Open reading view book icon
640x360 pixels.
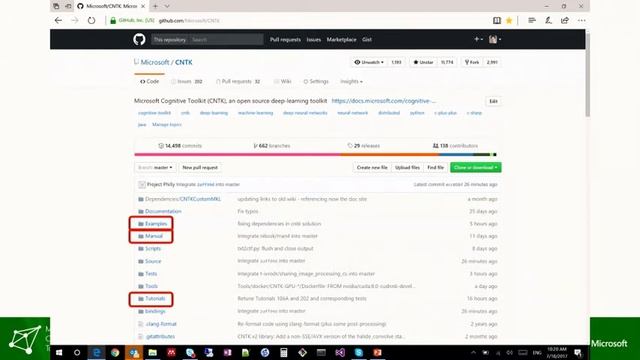(x=497, y=20)
